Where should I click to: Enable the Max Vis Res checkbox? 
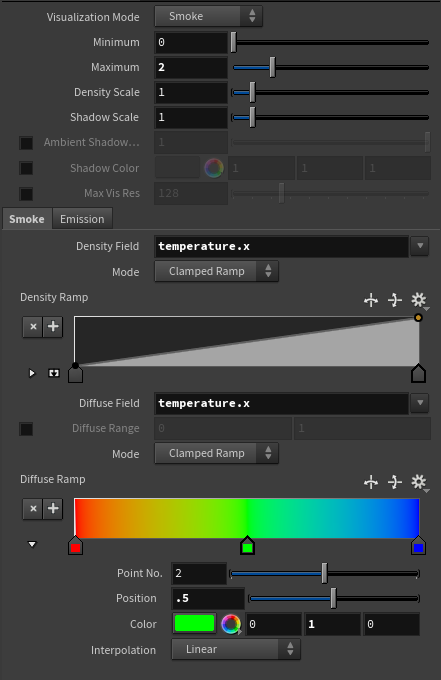pyautogui.click(x=26, y=193)
